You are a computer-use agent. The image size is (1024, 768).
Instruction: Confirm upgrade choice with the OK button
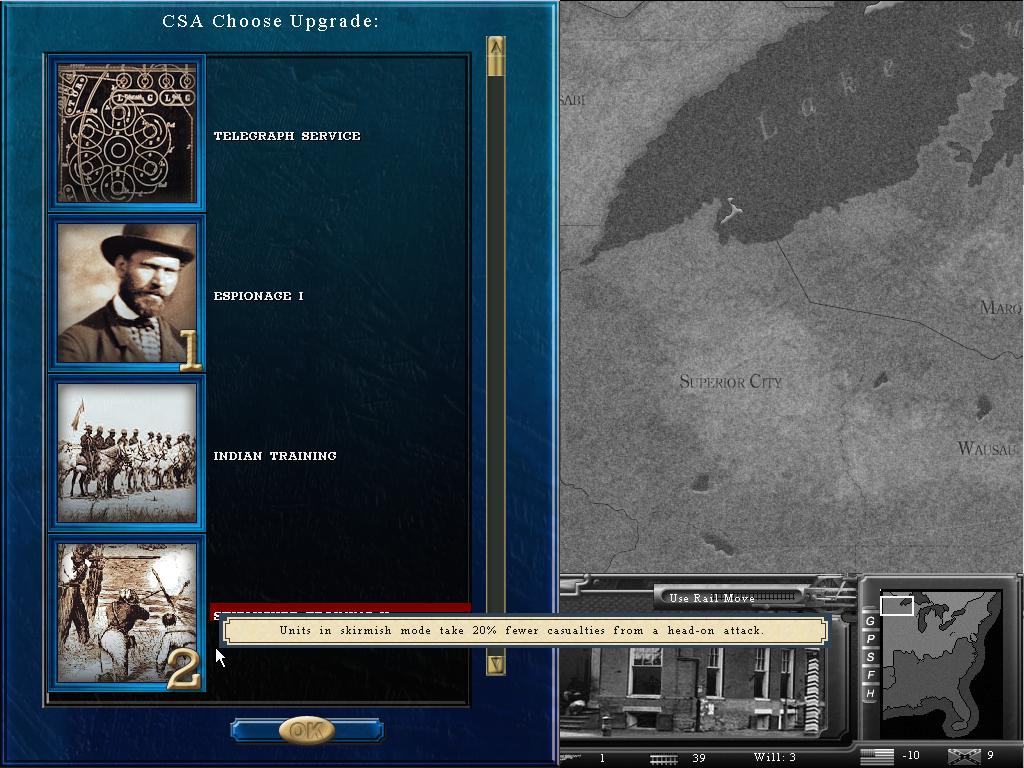point(306,729)
